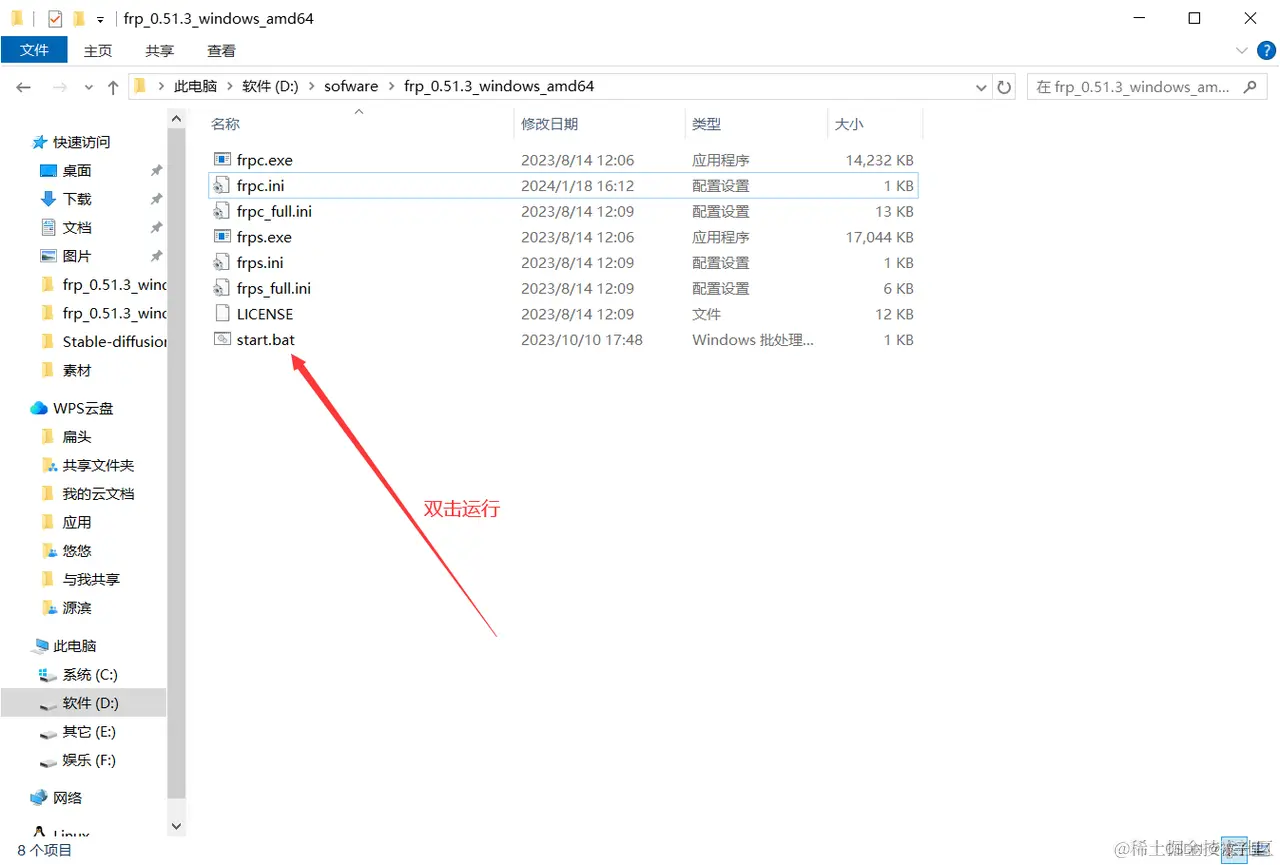Switch to the 共享 ribbon tab

(159, 50)
